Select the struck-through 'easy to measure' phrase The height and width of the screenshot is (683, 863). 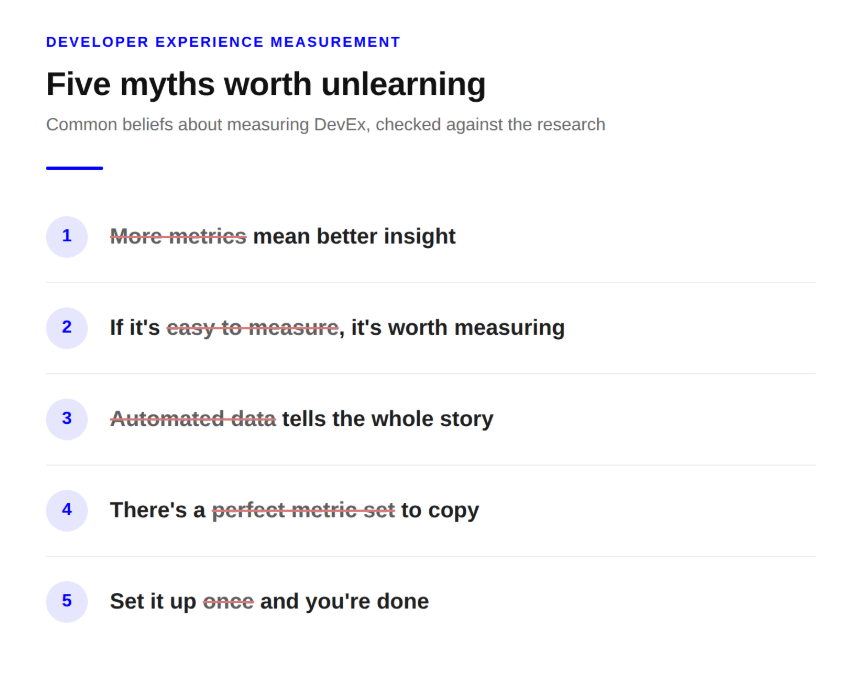point(253,328)
